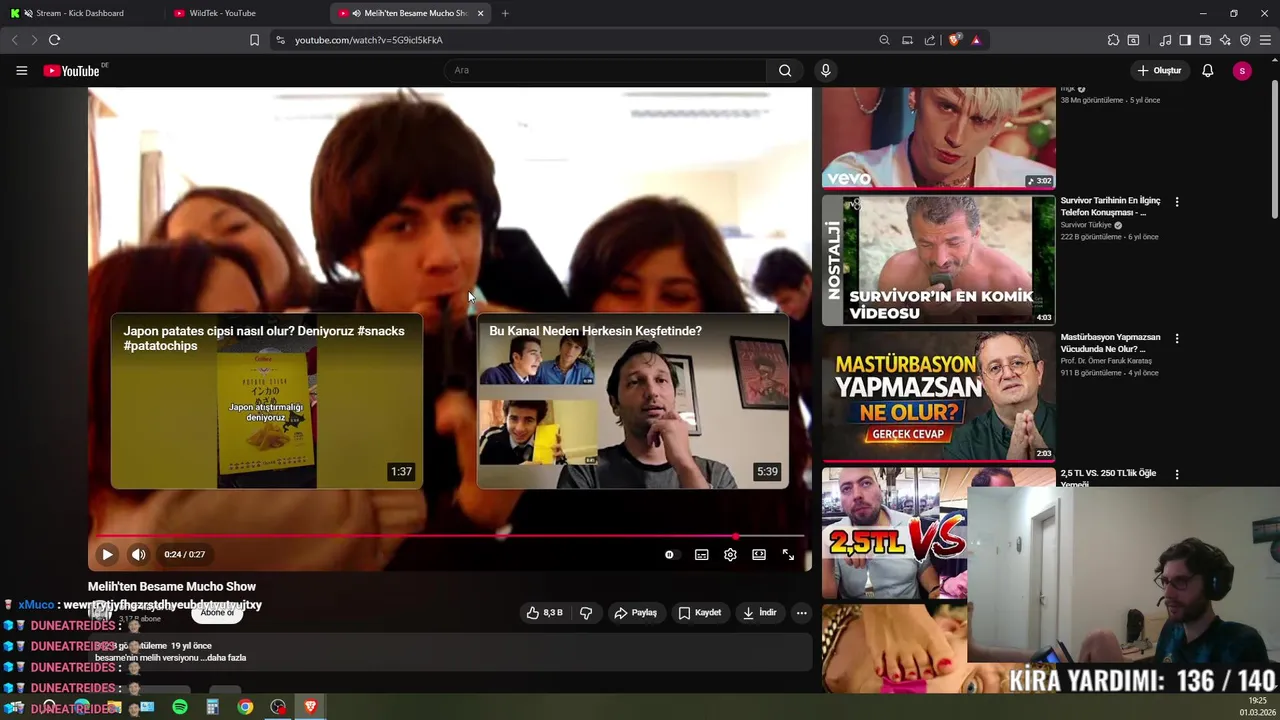The image size is (1280, 720).
Task: Toggle subtitles with the captions button
Action: tap(702, 554)
